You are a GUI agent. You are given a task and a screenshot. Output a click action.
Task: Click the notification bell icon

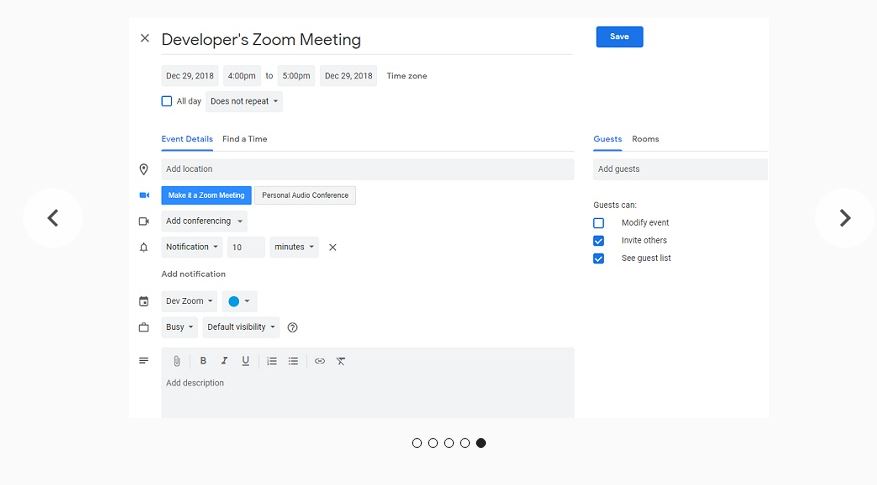[x=144, y=247]
